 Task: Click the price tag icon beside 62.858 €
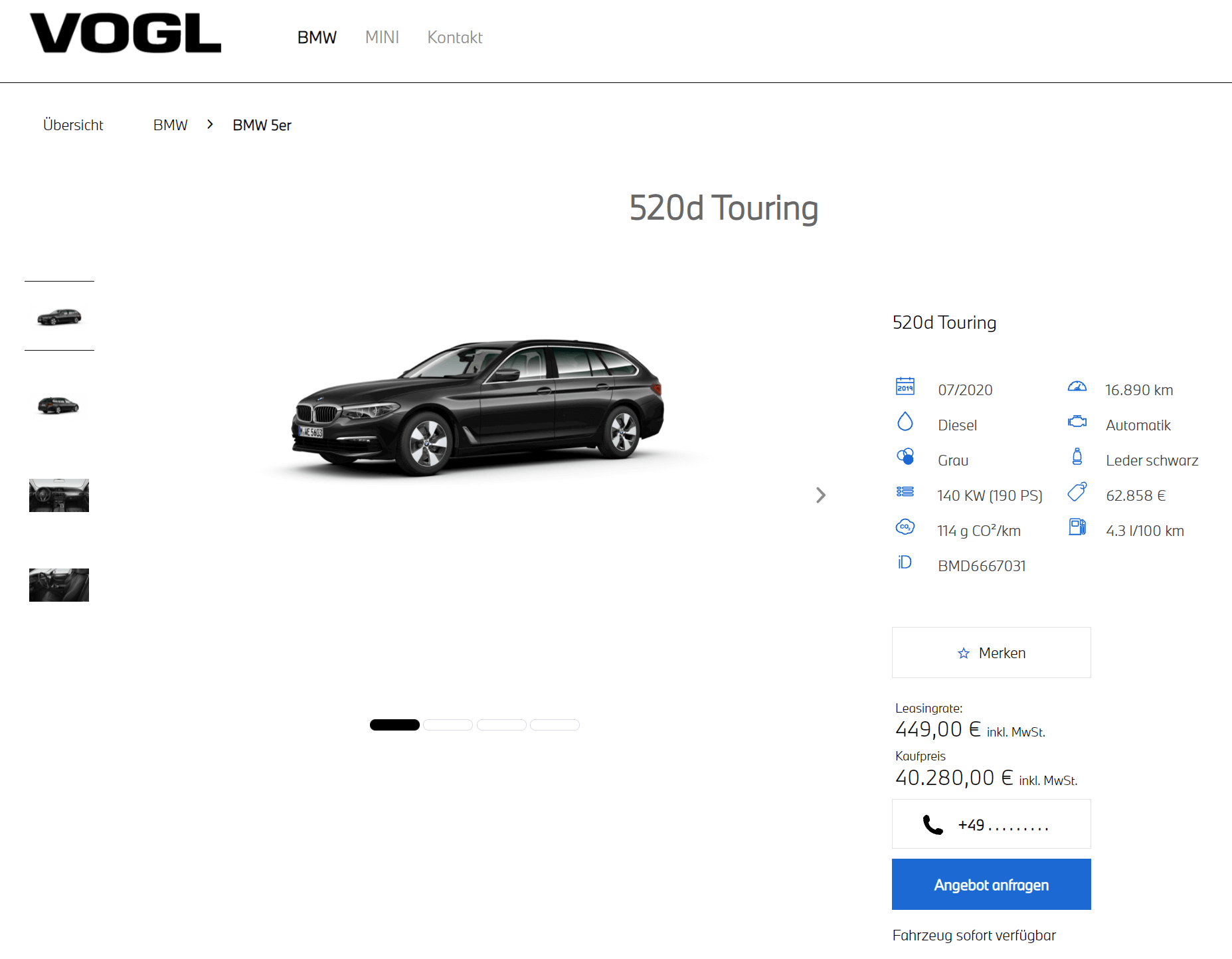tap(1077, 491)
